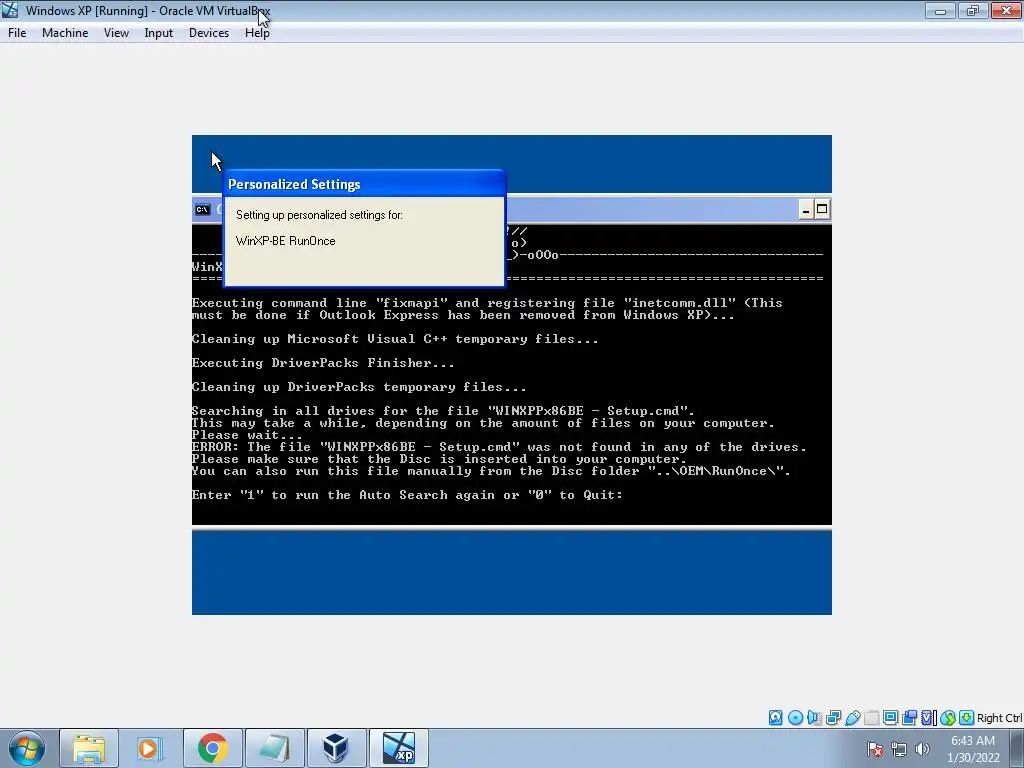Click the VirtualBox window title bar icon
Viewport: 1024px width, 768px height.
tap(10, 10)
